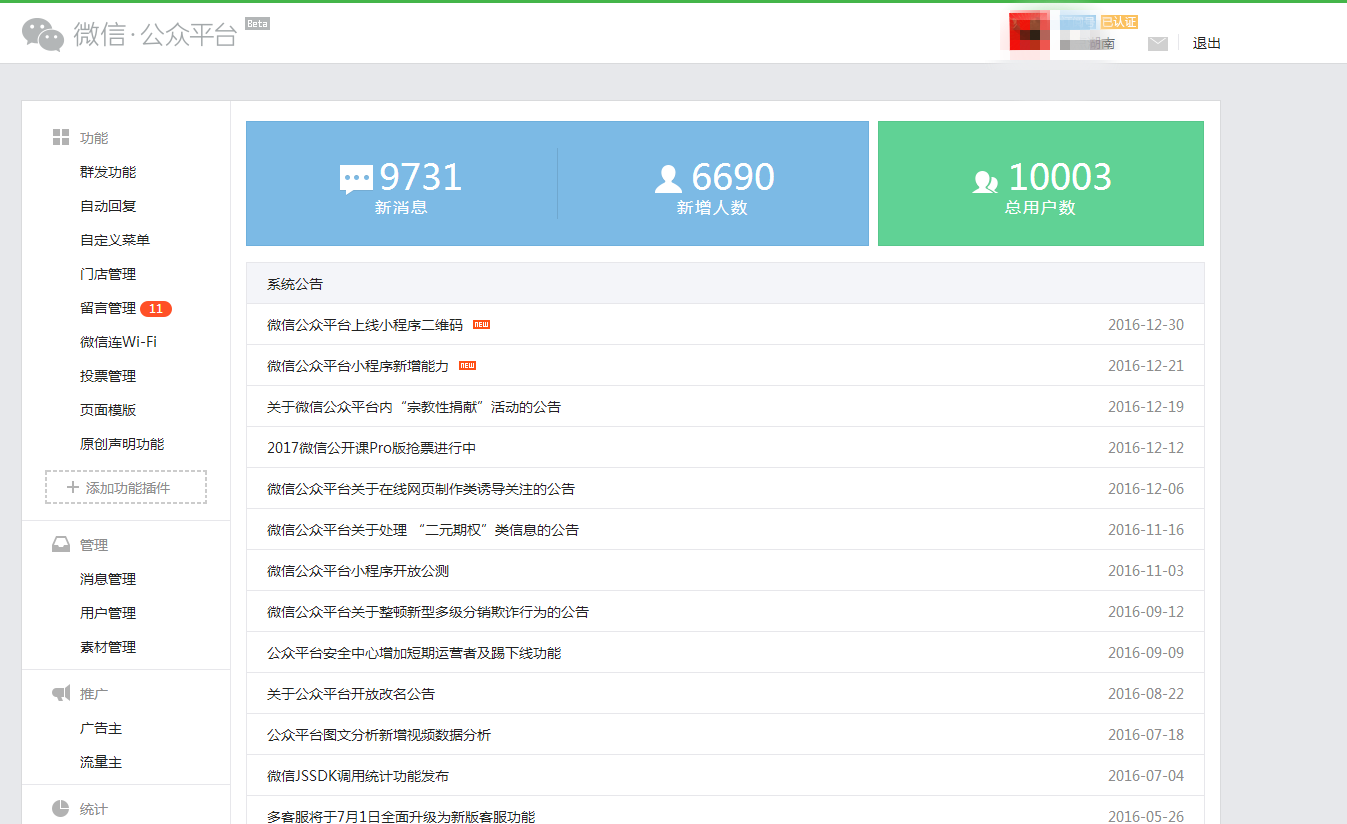Open 消息管理 in sidebar
This screenshot has width=1347, height=824.
pos(108,579)
